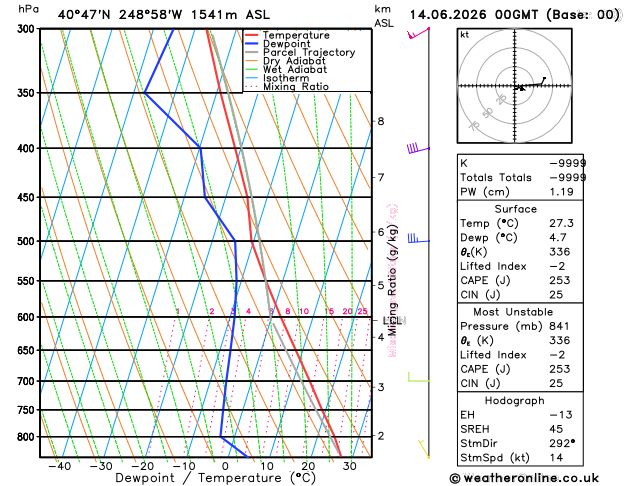Click the 500 hPa pressure level label
This screenshot has height=486, width=629.
[28, 241]
